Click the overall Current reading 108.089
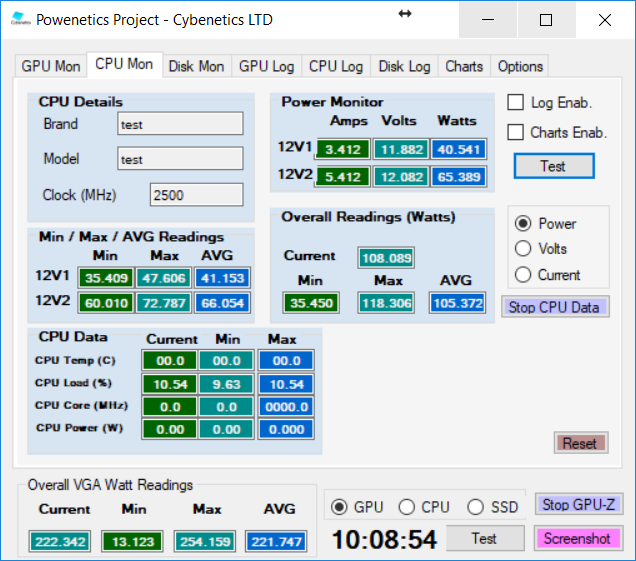636x561 pixels. (x=387, y=258)
